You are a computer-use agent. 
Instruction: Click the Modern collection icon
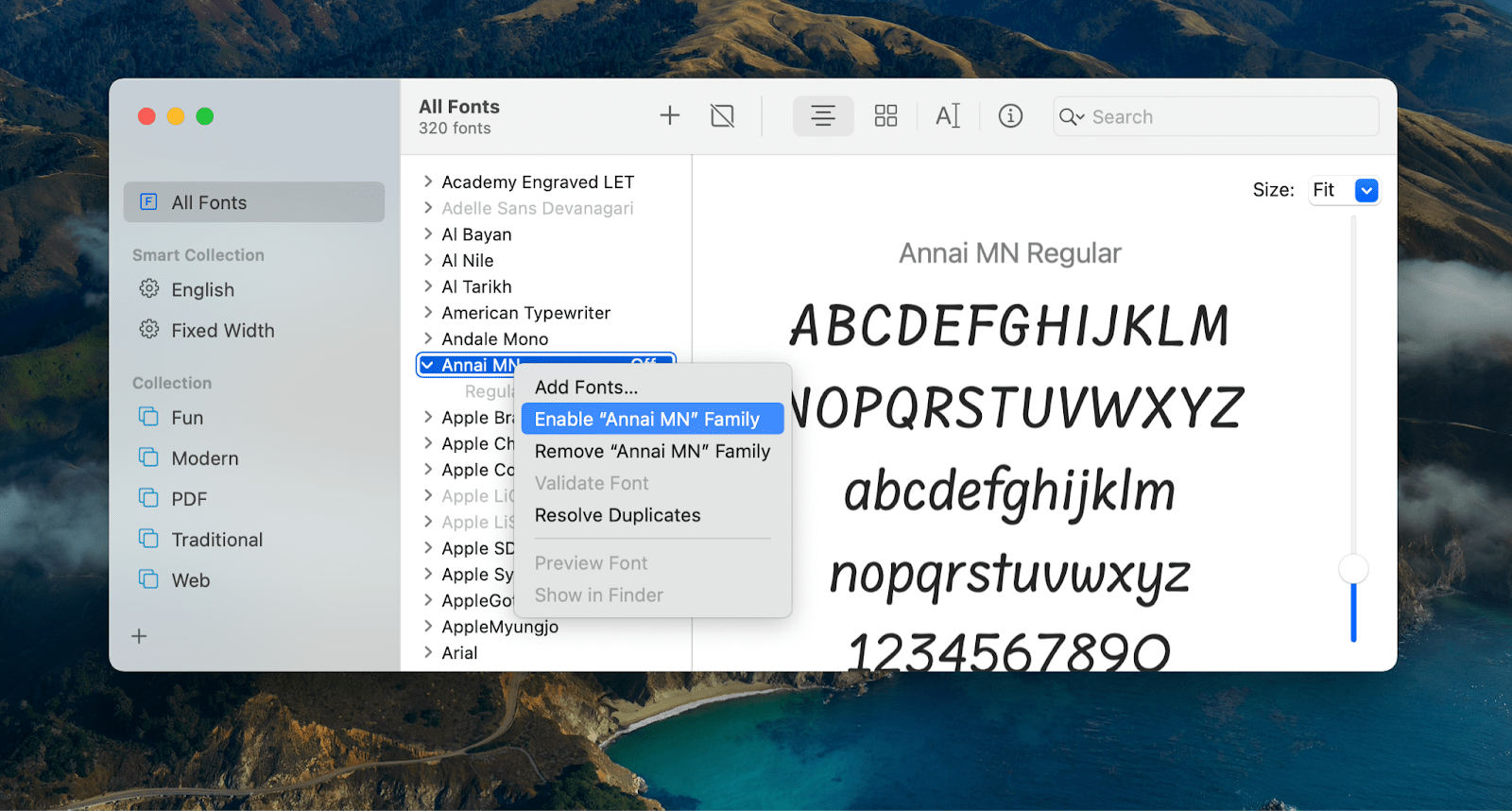(x=148, y=457)
